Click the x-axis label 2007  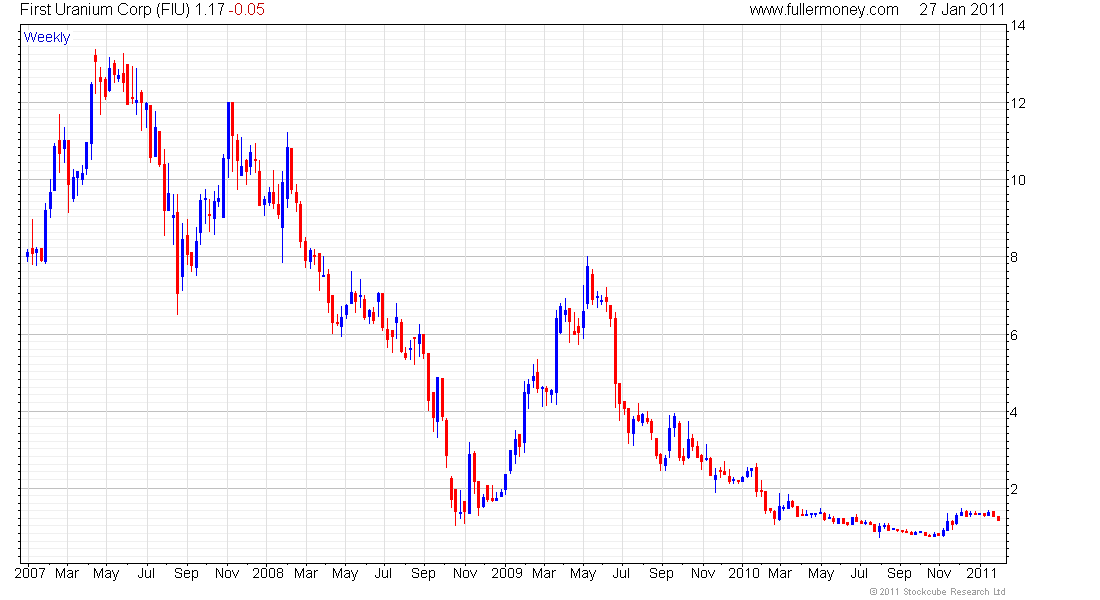point(30,573)
